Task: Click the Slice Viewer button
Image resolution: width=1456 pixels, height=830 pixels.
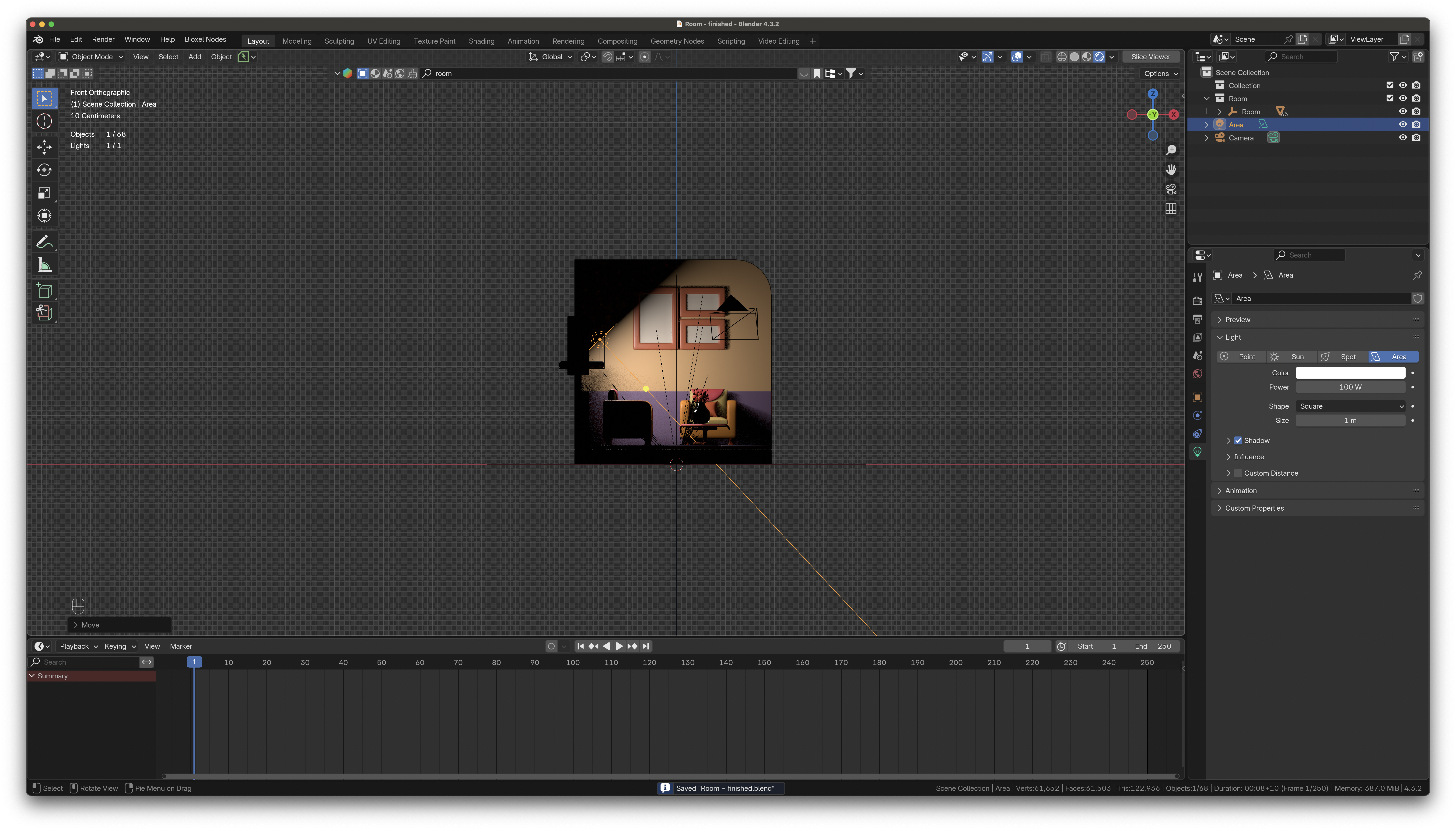Action: coord(1150,57)
